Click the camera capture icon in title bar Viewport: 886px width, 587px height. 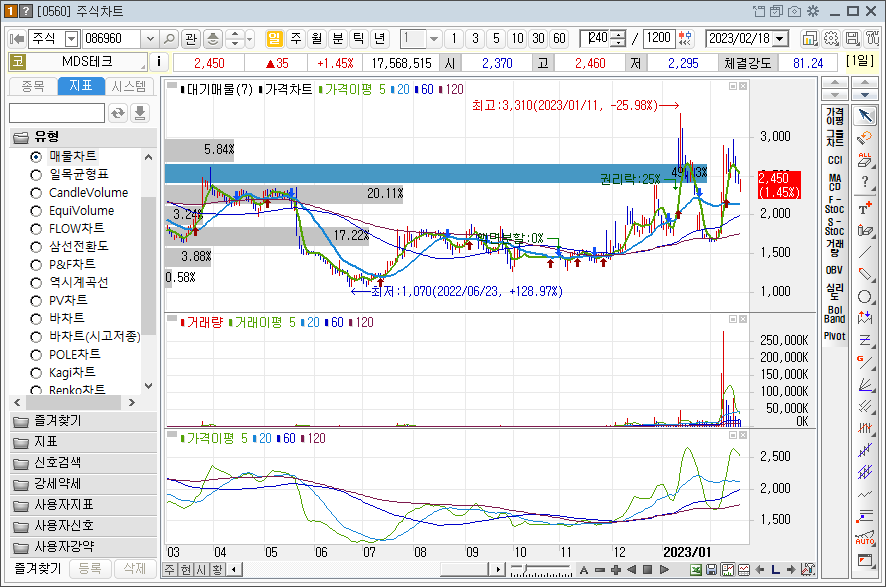coord(794,11)
